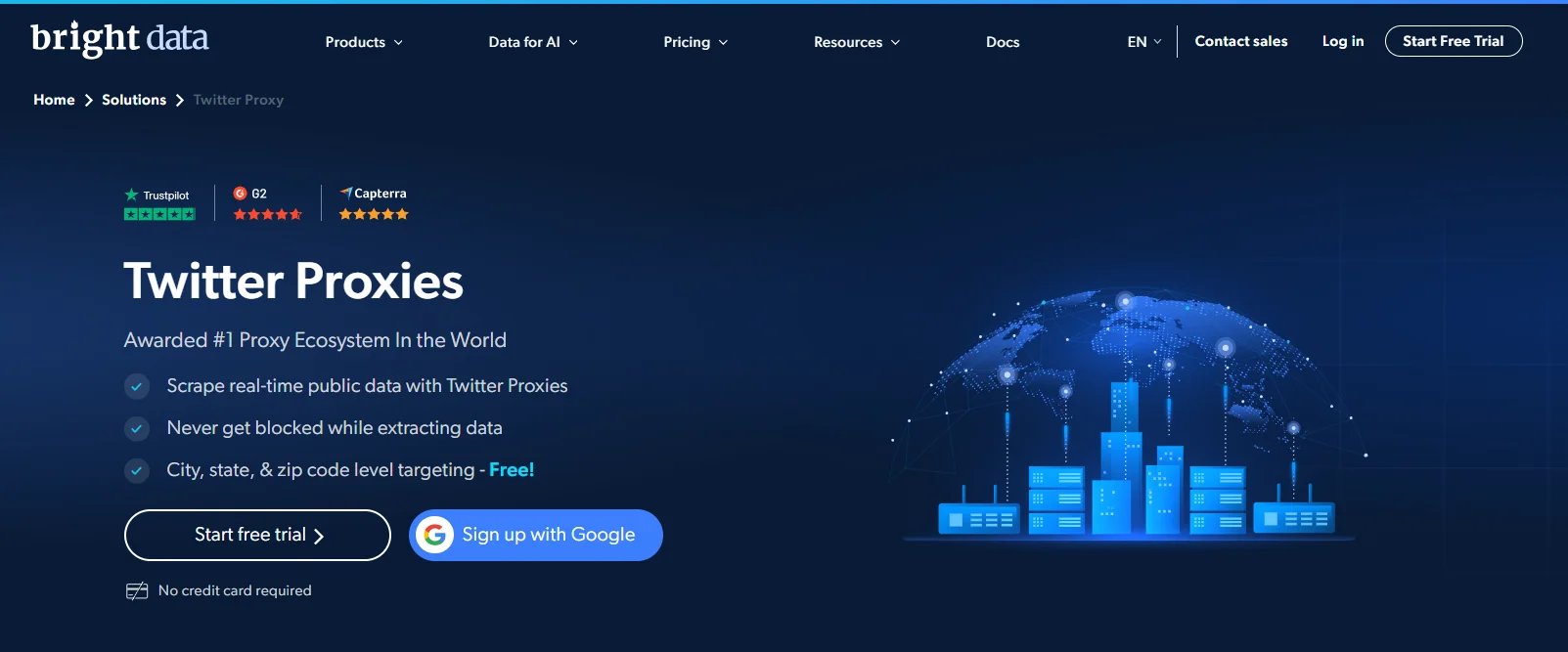The width and height of the screenshot is (1568, 652).
Task: Click No credit card required text
Action: click(x=235, y=590)
